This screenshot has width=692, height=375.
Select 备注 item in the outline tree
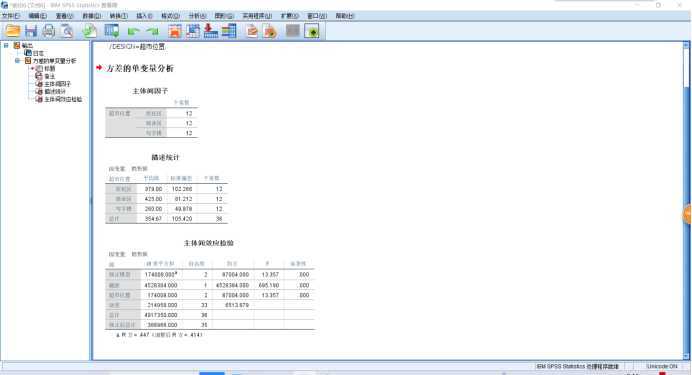pyautogui.click(x=49, y=76)
